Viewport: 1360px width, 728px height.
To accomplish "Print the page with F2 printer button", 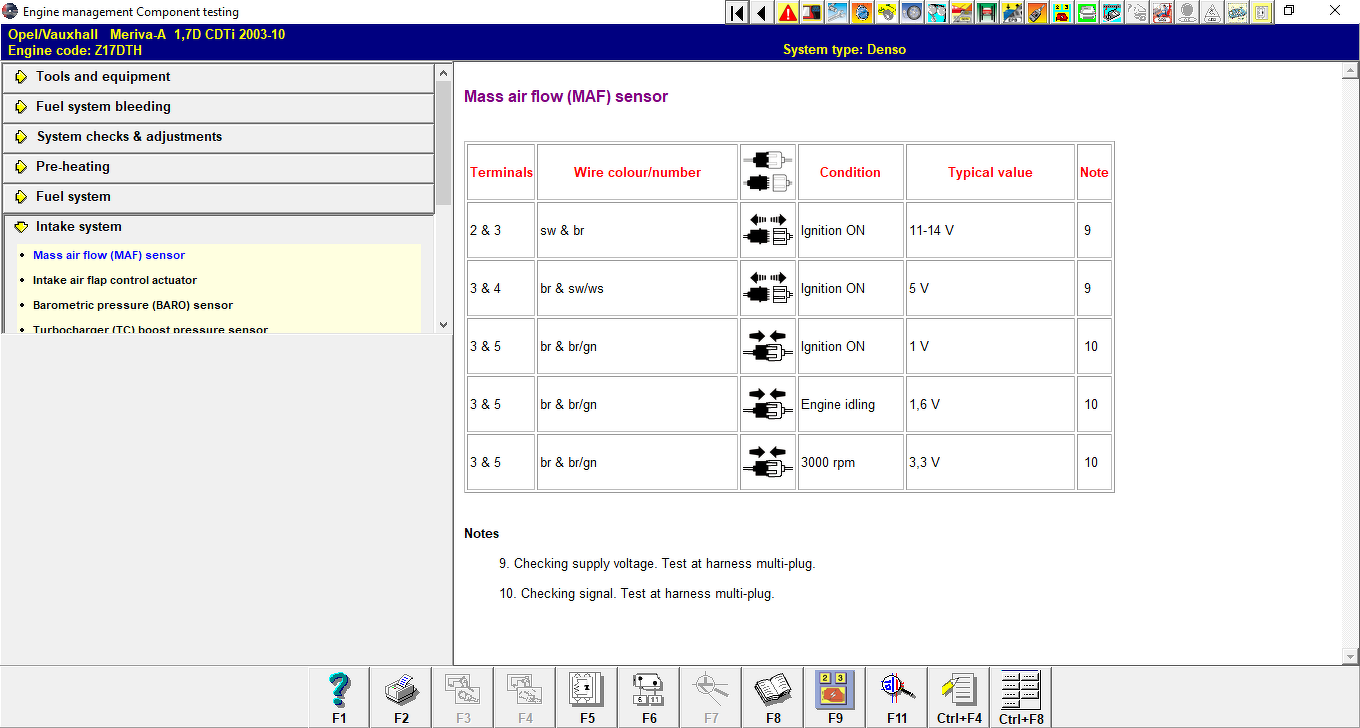I will tap(401, 697).
